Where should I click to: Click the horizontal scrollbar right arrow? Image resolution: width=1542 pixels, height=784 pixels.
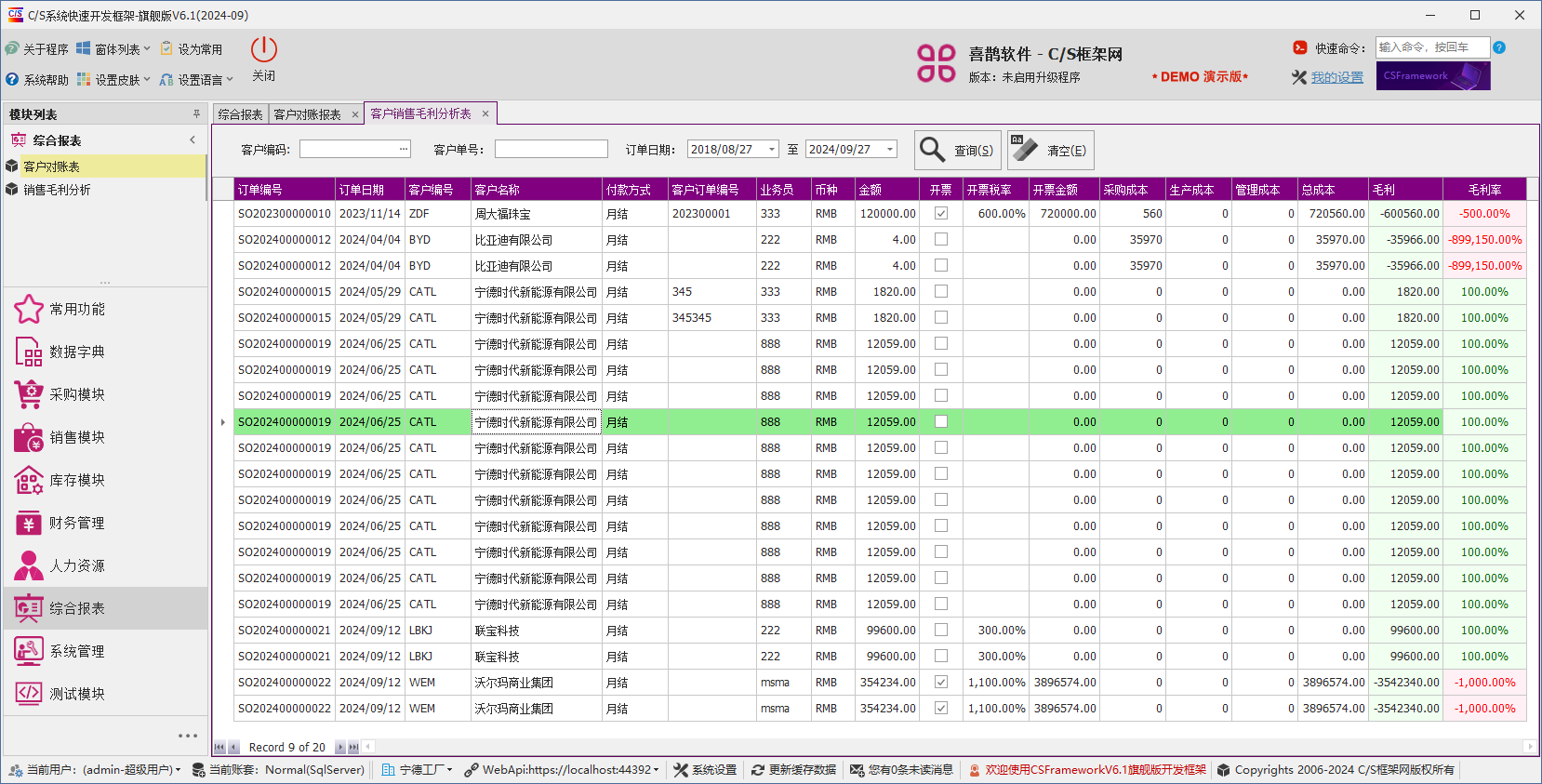point(1529,747)
